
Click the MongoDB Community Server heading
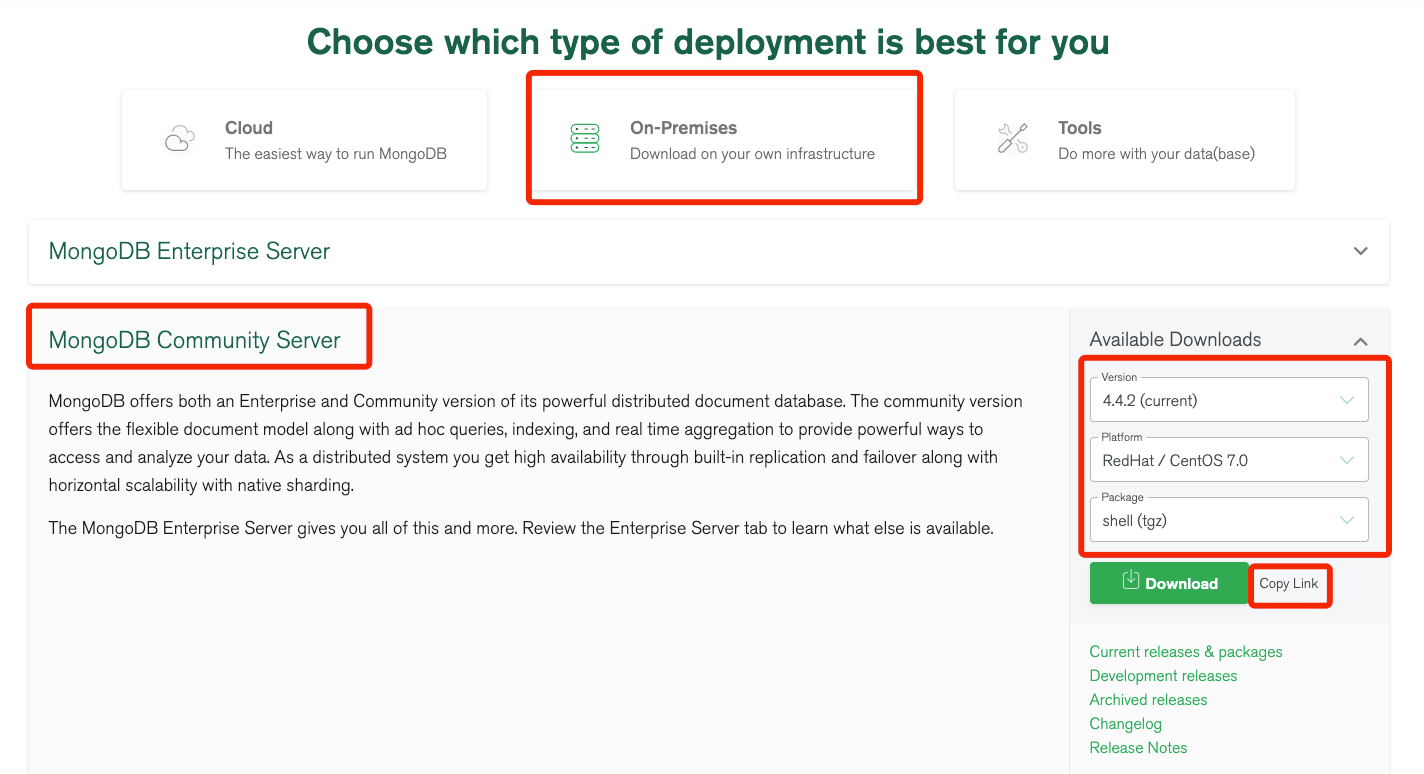coord(195,340)
